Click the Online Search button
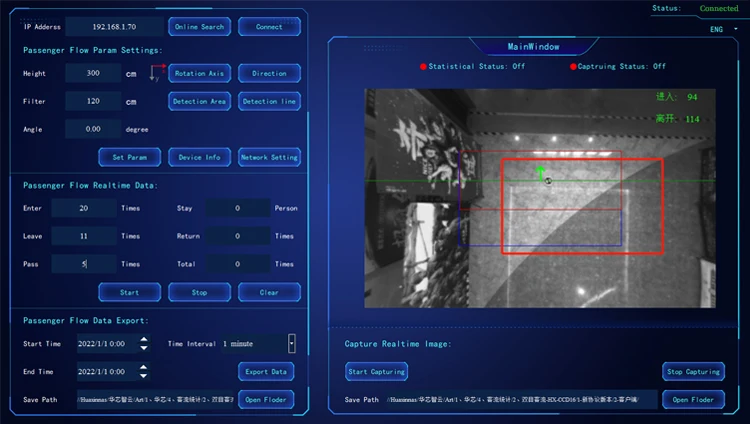The width and height of the screenshot is (750, 424). click(199, 27)
